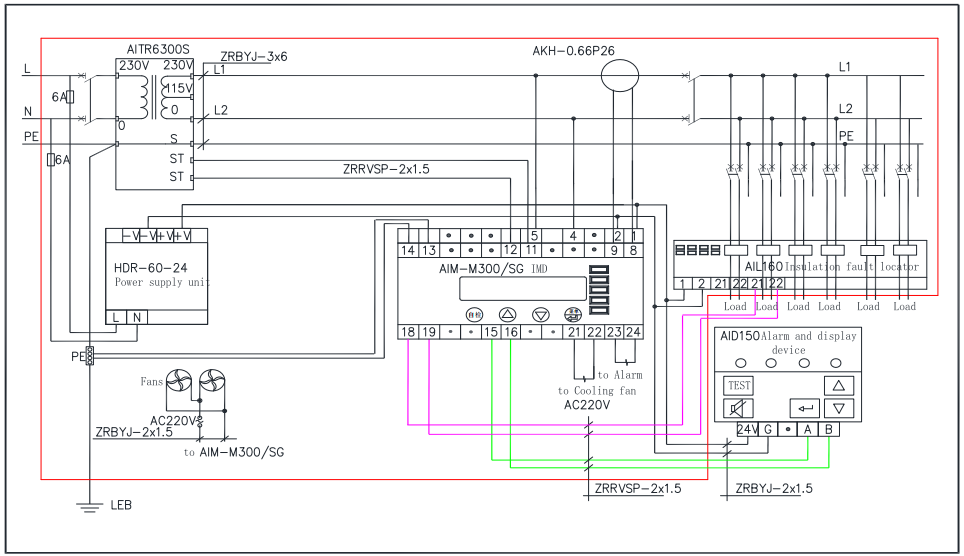Click the down arrow button on AIM-M300/SG
The height and width of the screenshot is (556, 964).
click(540, 315)
